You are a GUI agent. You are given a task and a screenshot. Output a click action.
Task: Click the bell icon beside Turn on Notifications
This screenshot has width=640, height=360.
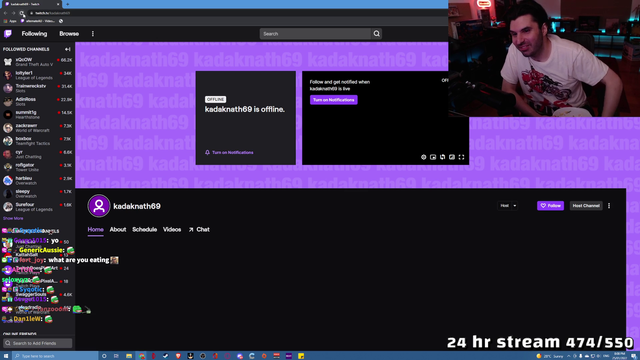click(207, 153)
